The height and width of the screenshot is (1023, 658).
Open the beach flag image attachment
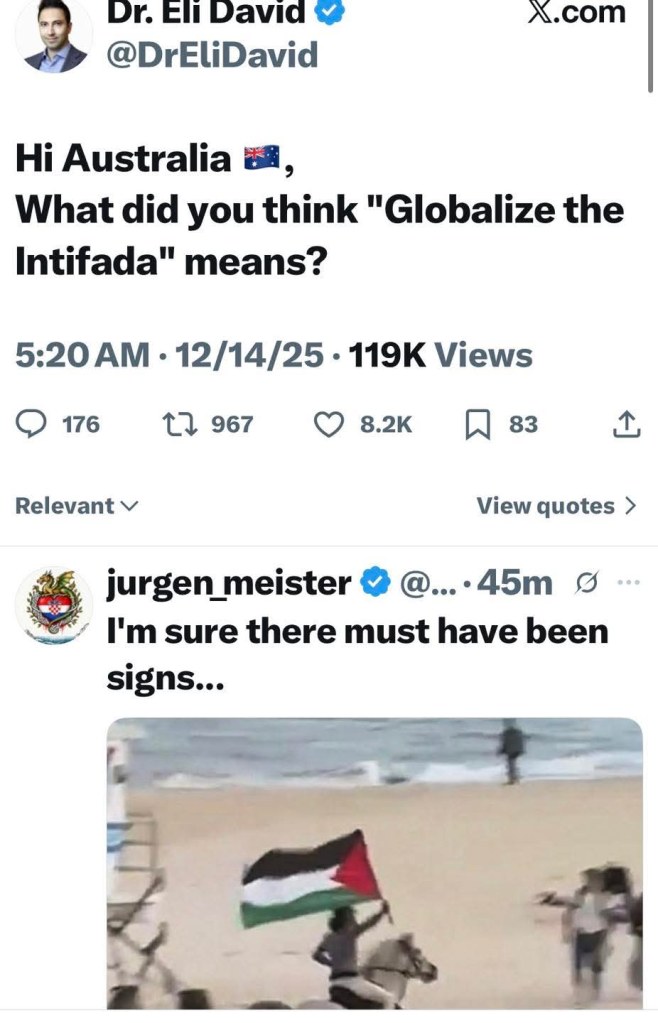pos(375,863)
